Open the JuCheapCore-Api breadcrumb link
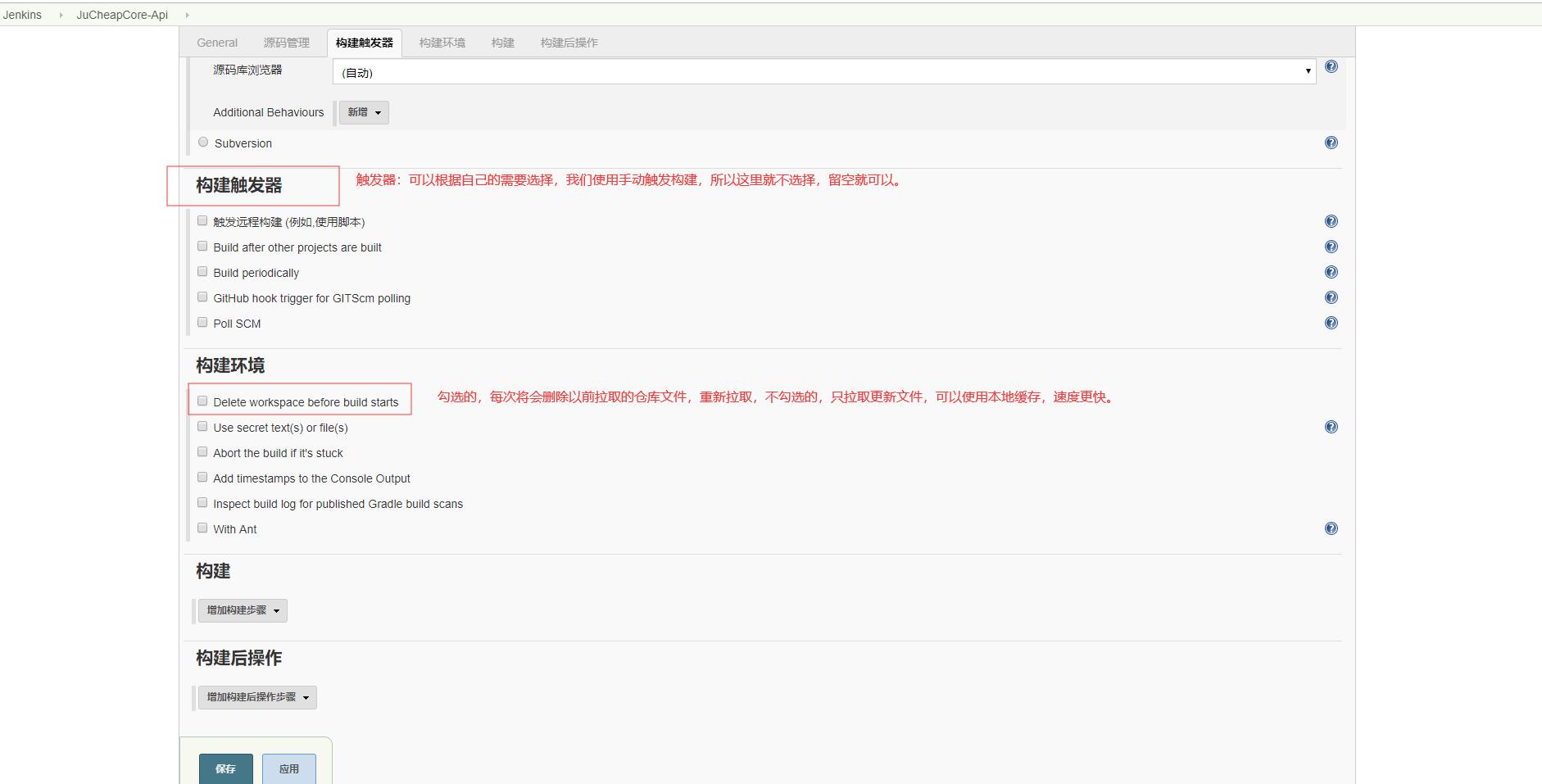This screenshot has height=784, width=1542. tap(122, 15)
